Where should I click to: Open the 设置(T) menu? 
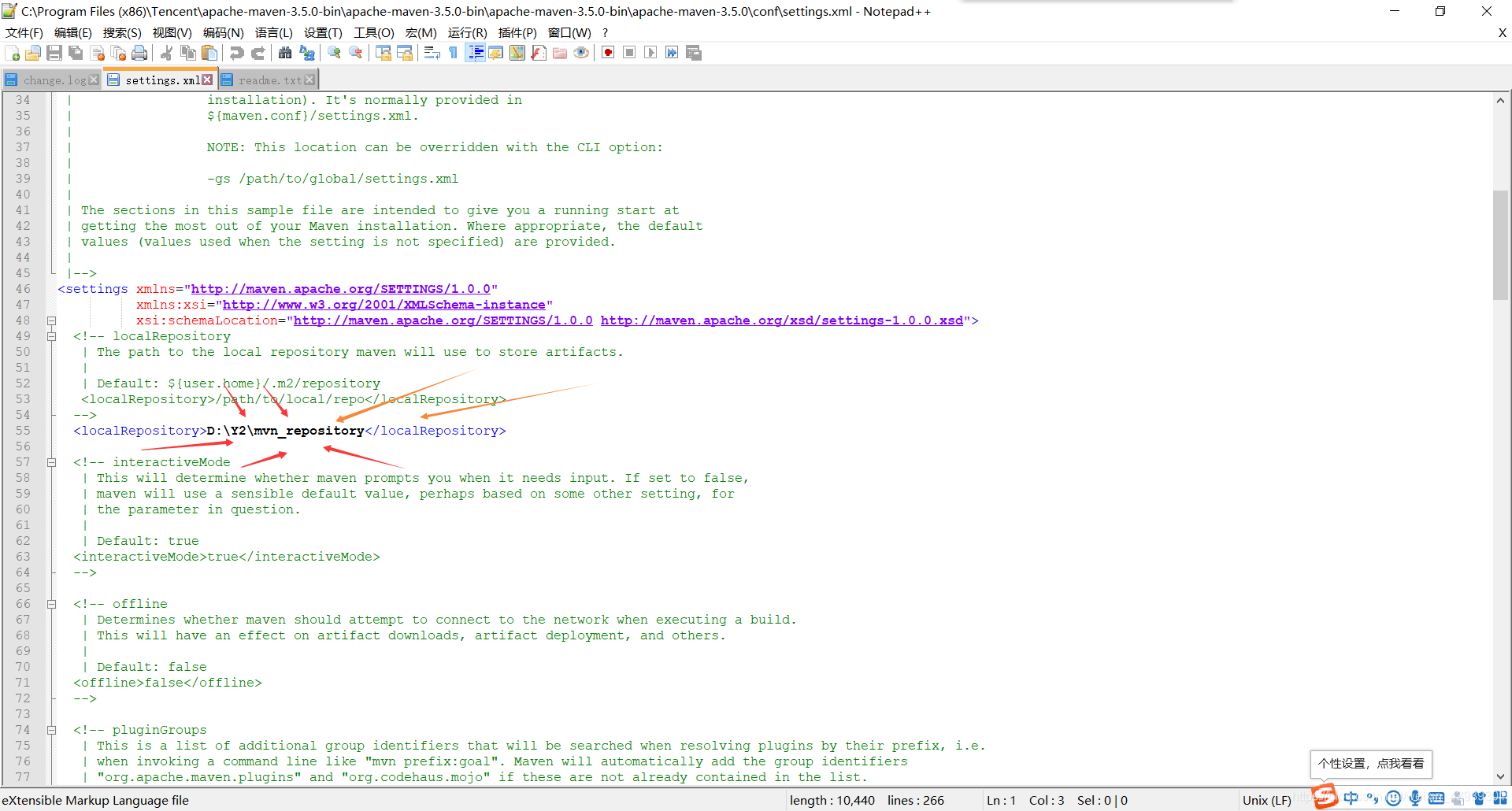(x=323, y=32)
